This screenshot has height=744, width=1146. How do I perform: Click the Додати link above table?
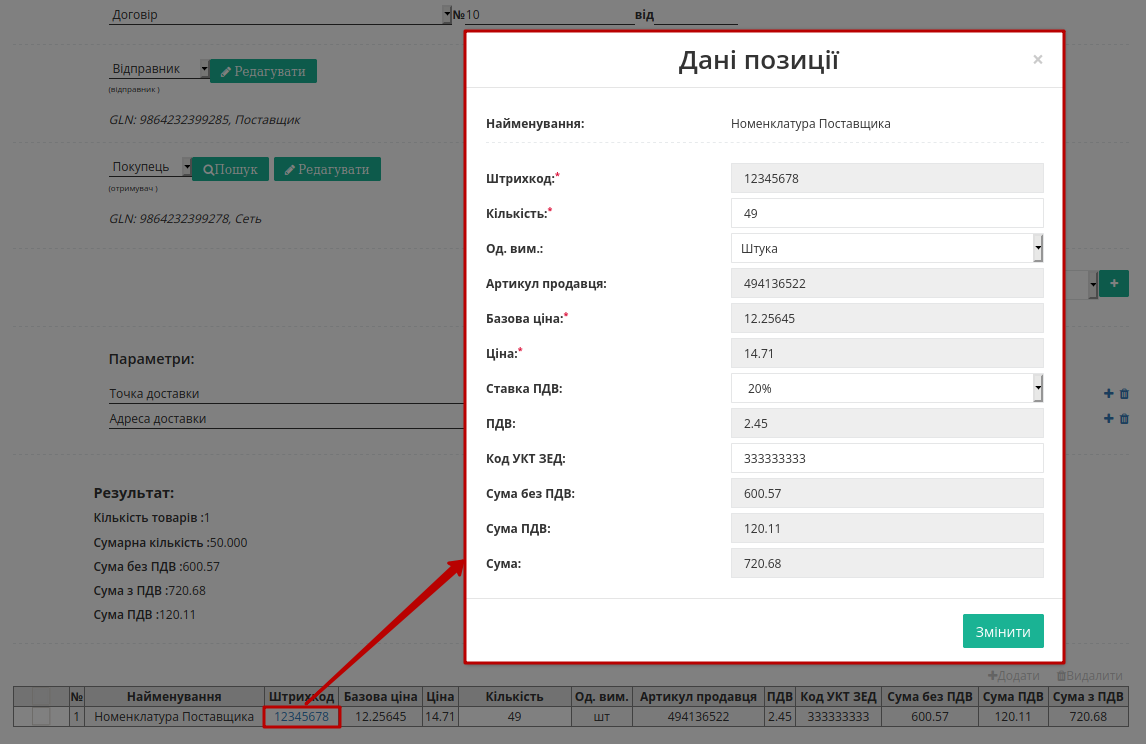[1014, 676]
